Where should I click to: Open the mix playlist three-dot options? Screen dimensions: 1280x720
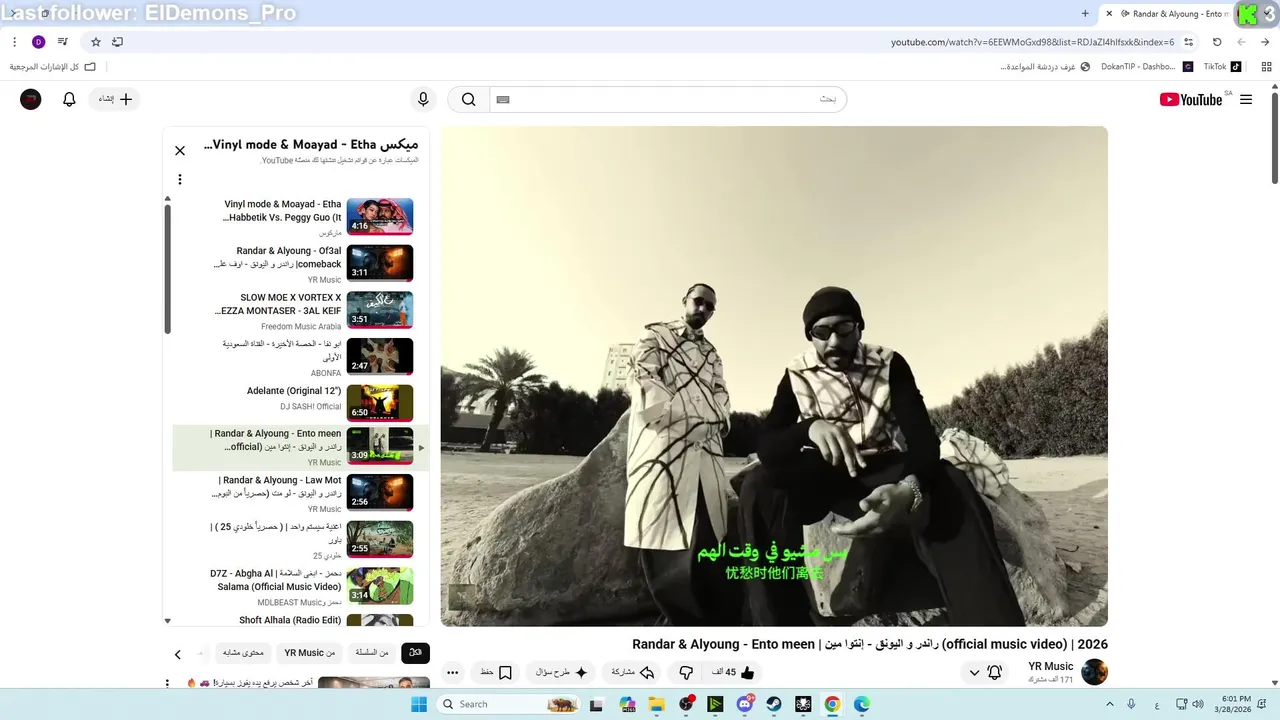pos(180,180)
